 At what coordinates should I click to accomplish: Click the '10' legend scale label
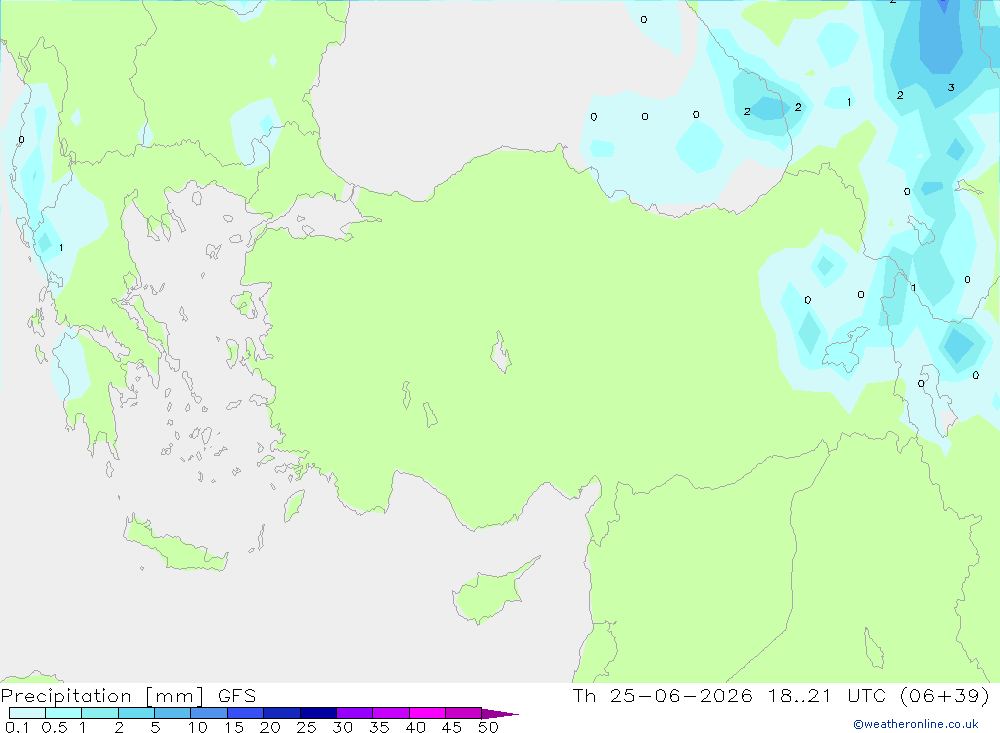coord(198,727)
